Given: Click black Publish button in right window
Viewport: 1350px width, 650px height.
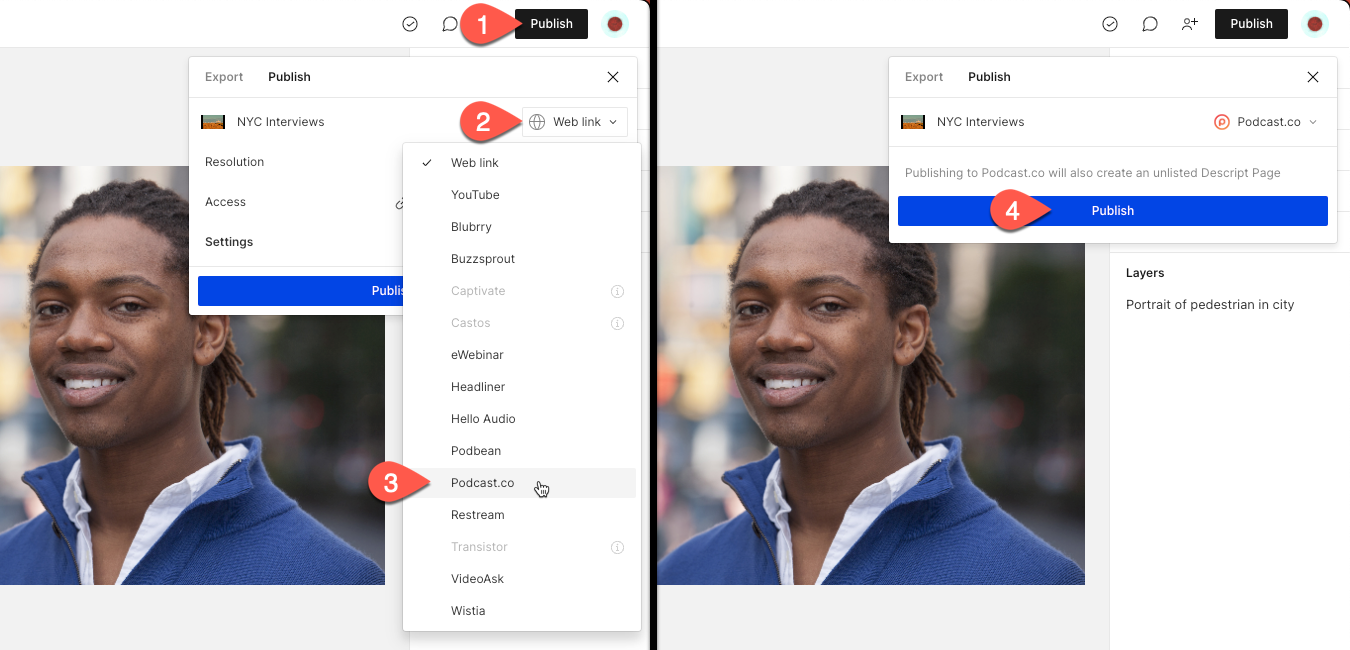Looking at the screenshot, I should tap(1251, 24).
